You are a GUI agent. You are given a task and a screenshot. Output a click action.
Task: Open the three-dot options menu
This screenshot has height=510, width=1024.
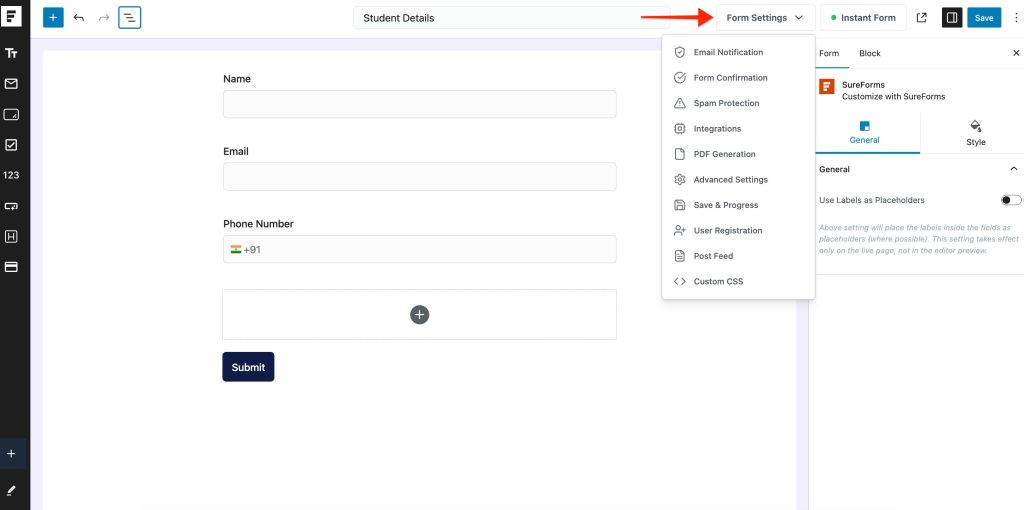pos(1016,18)
